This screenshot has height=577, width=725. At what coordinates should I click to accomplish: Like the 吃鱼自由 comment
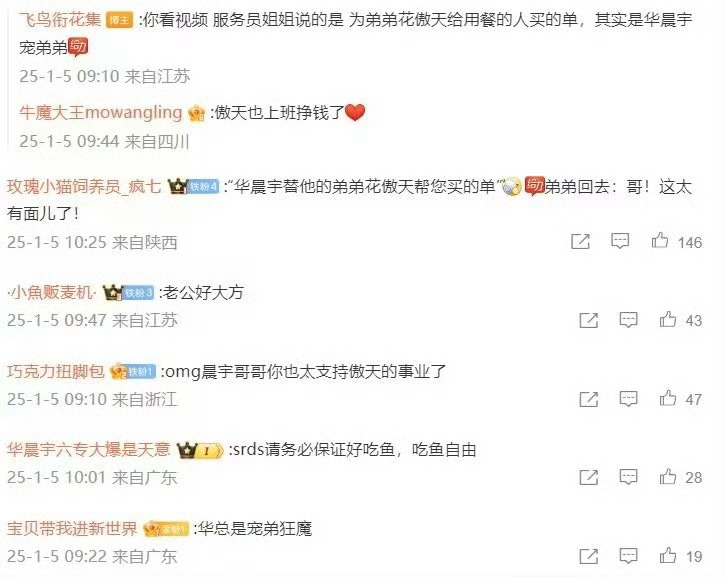(x=668, y=477)
